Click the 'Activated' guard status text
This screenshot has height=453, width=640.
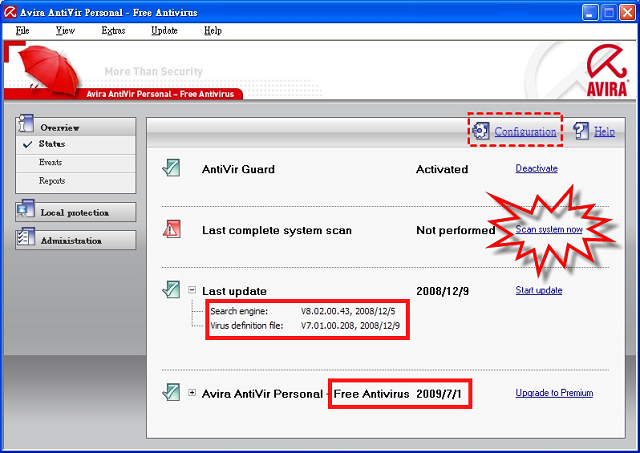442,169
